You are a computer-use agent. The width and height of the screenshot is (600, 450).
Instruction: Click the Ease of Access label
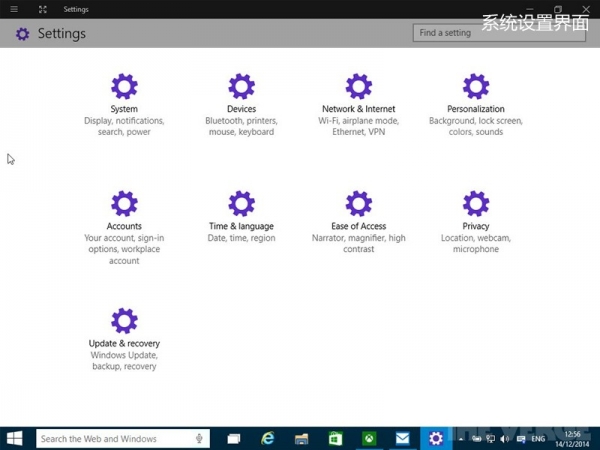tap(359, 226)
